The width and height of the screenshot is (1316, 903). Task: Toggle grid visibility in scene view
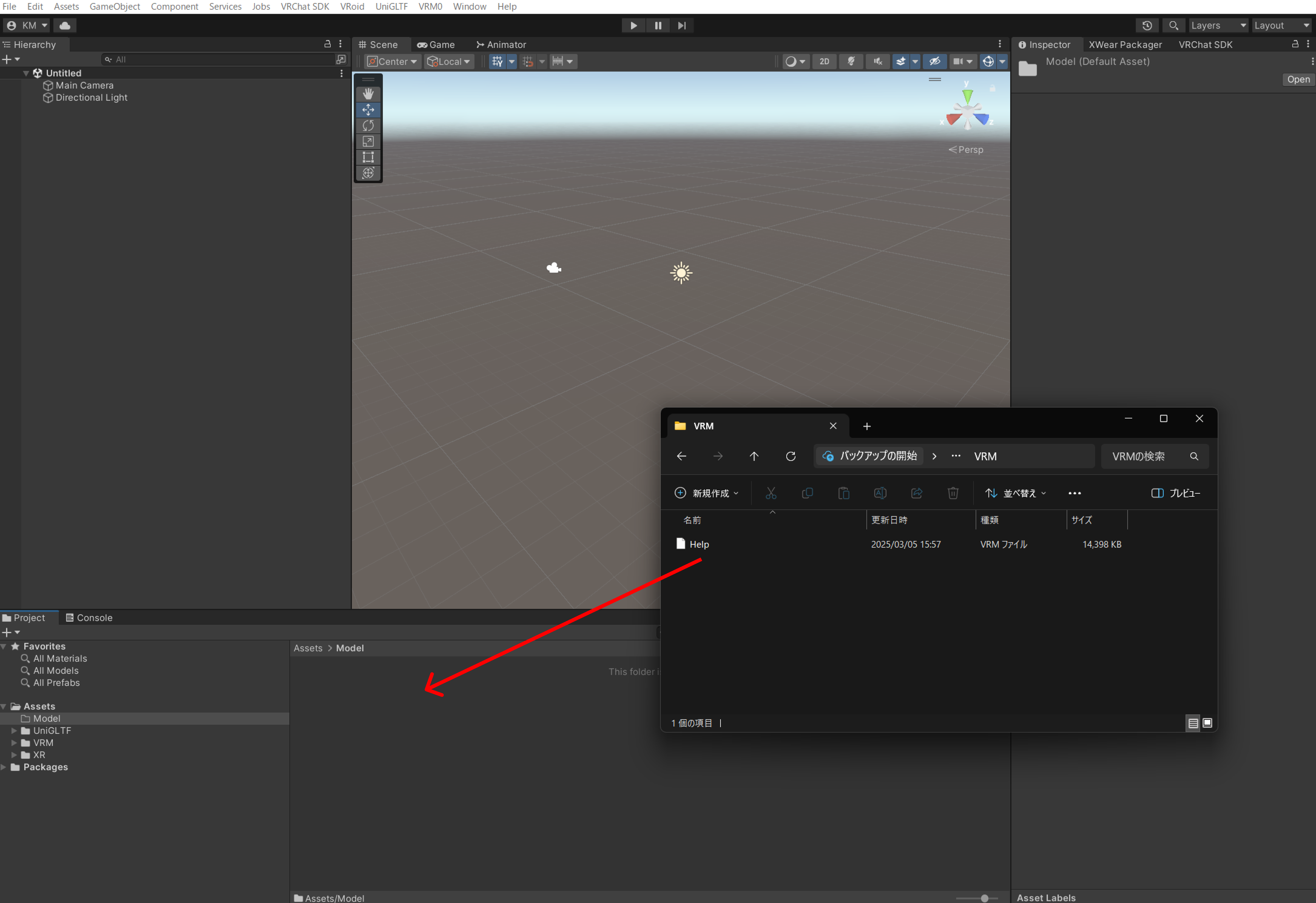pyautogui.click(x=497, y=61)
